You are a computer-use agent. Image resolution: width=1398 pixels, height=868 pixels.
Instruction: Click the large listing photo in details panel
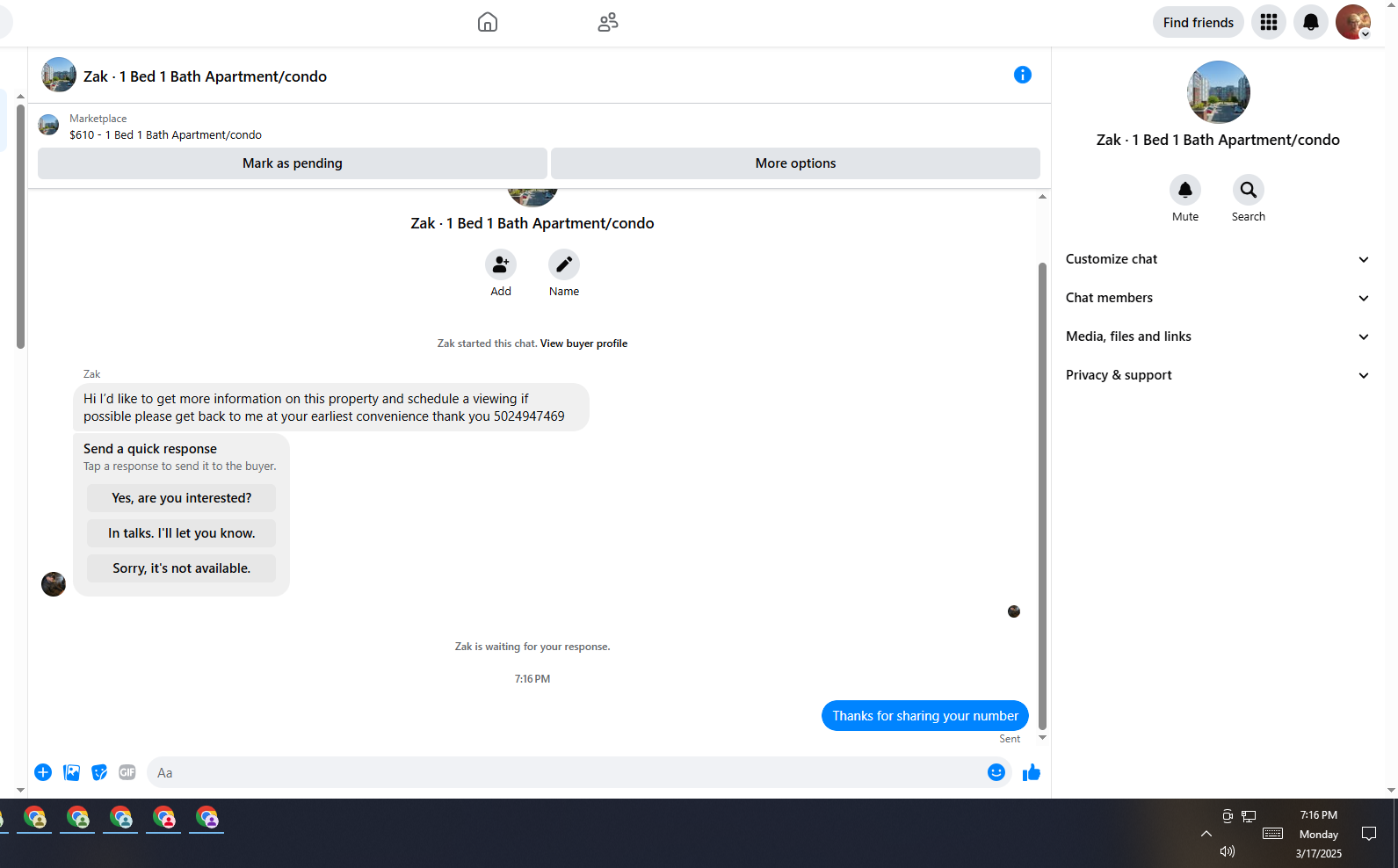1218,92
